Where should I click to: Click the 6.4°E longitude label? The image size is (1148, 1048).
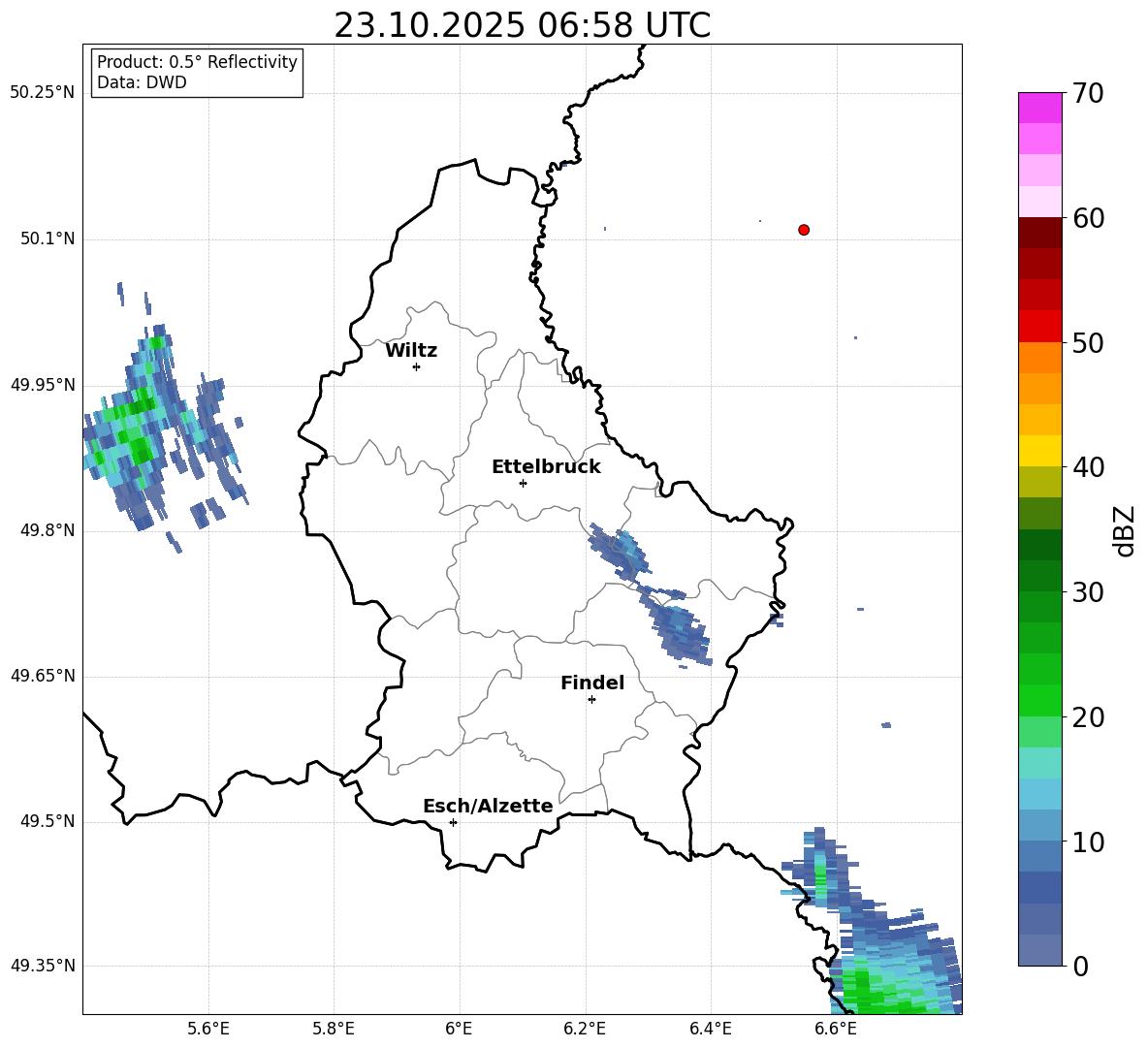[x=710, y=1029]
